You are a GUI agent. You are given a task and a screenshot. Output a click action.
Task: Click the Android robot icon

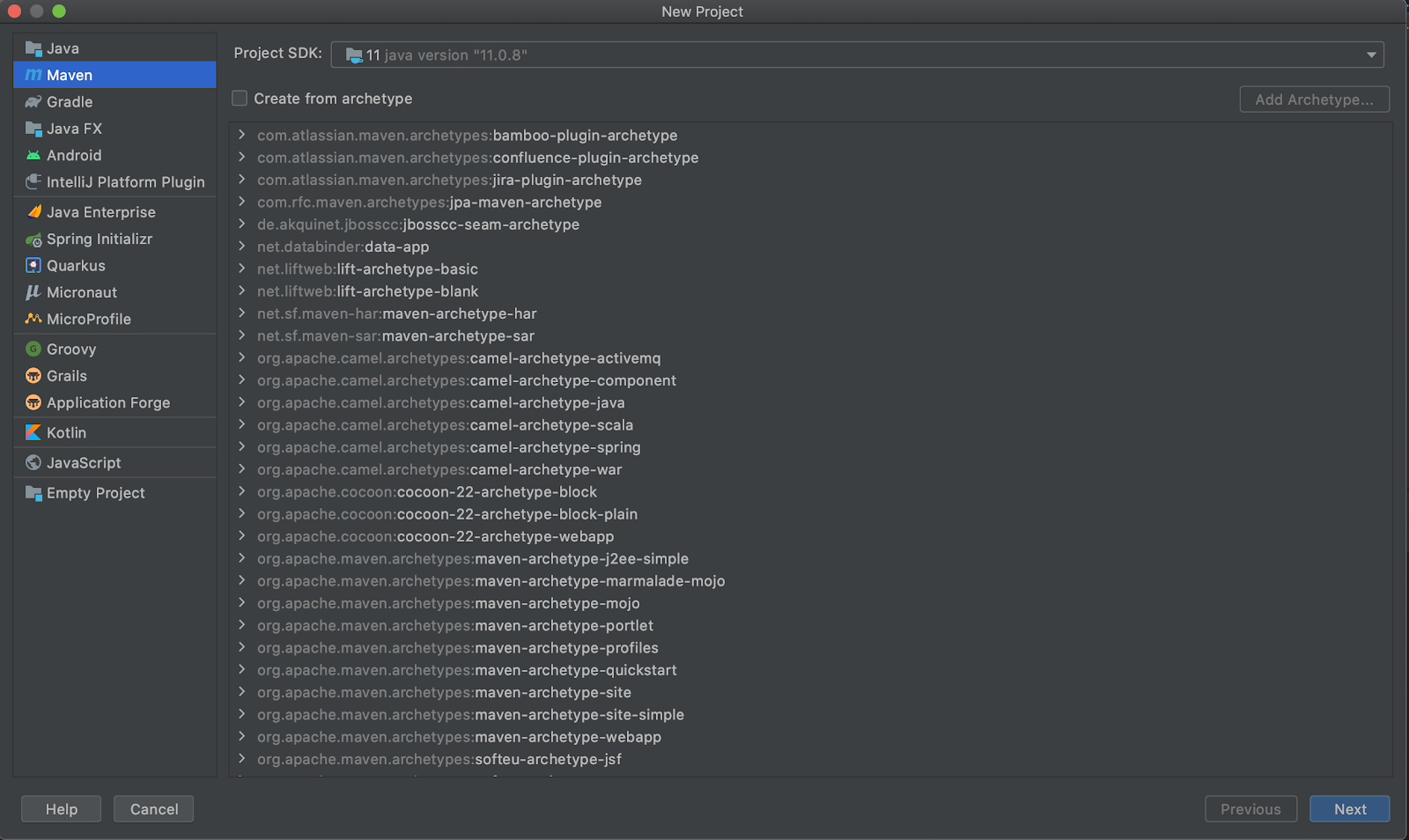coord(33,155)
